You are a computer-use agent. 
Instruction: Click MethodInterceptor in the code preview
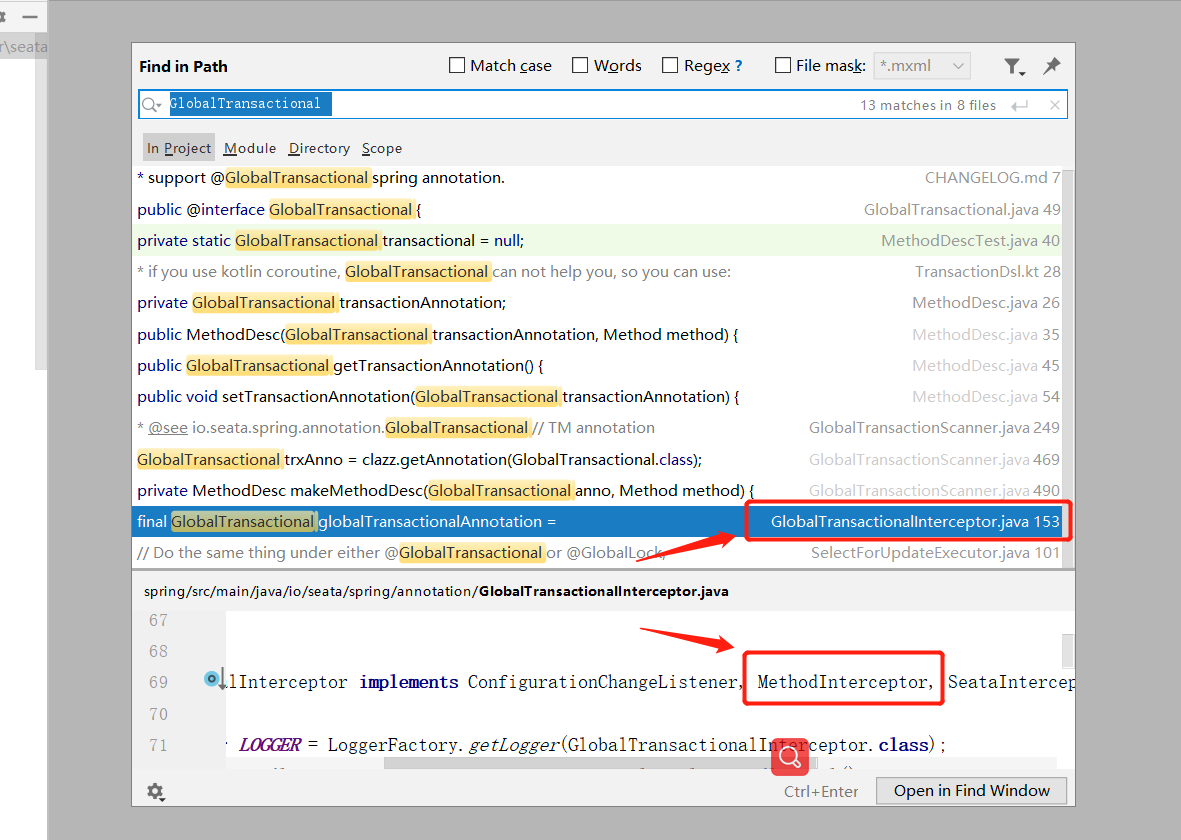coord(842,682)
